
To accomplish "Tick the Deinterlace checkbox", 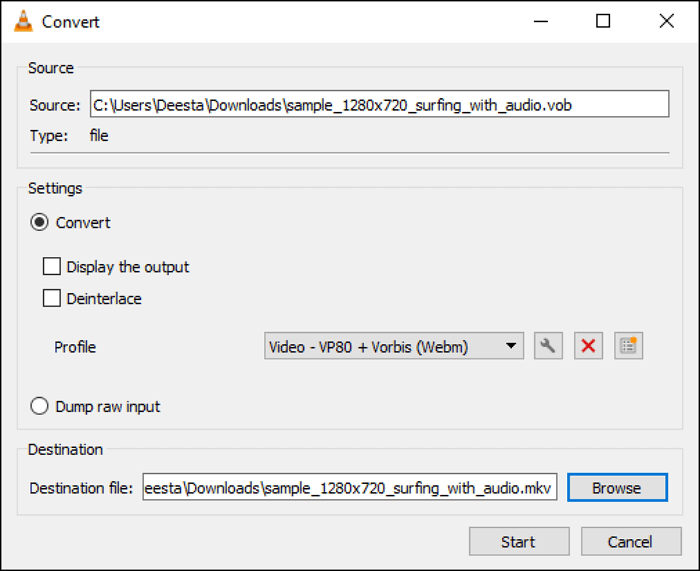I will [x=52, y=298].
